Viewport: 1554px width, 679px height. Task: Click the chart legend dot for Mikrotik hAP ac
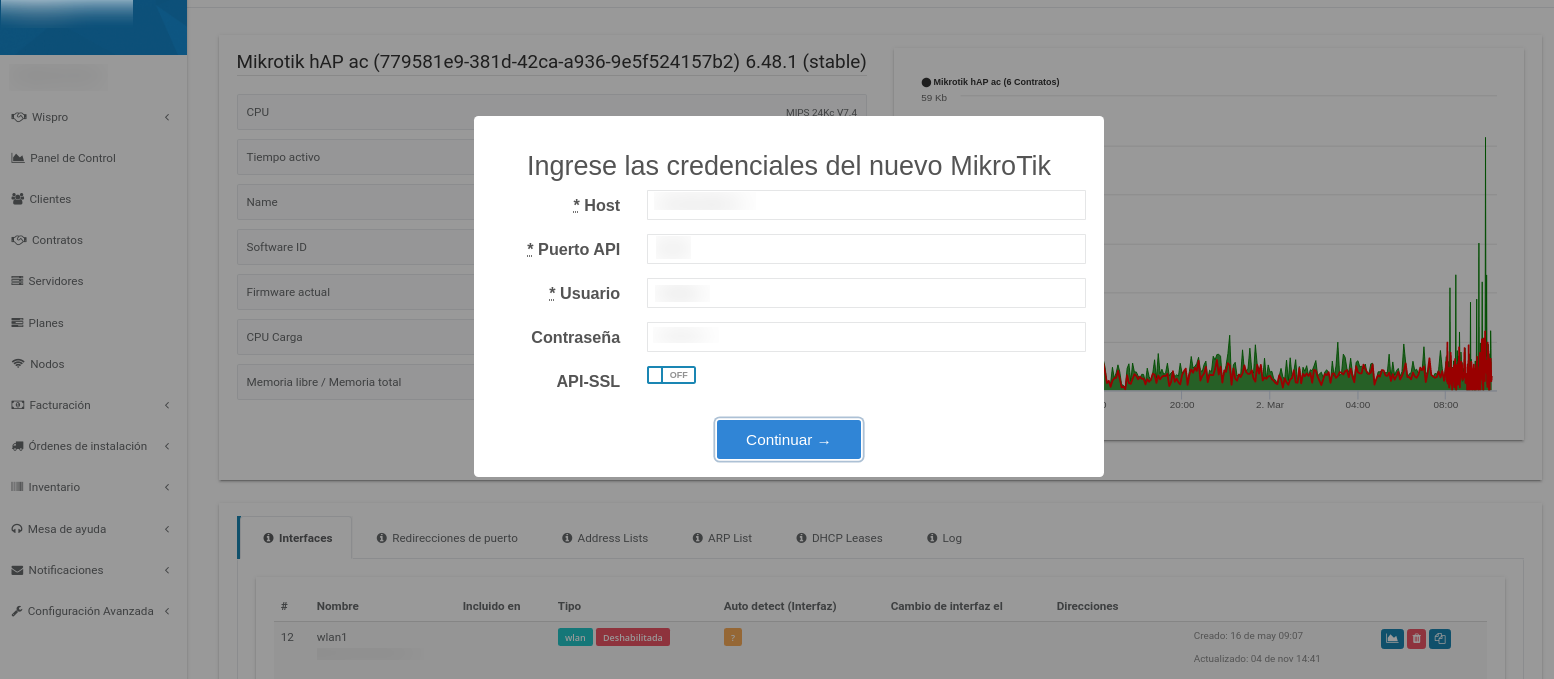point(926,82)
